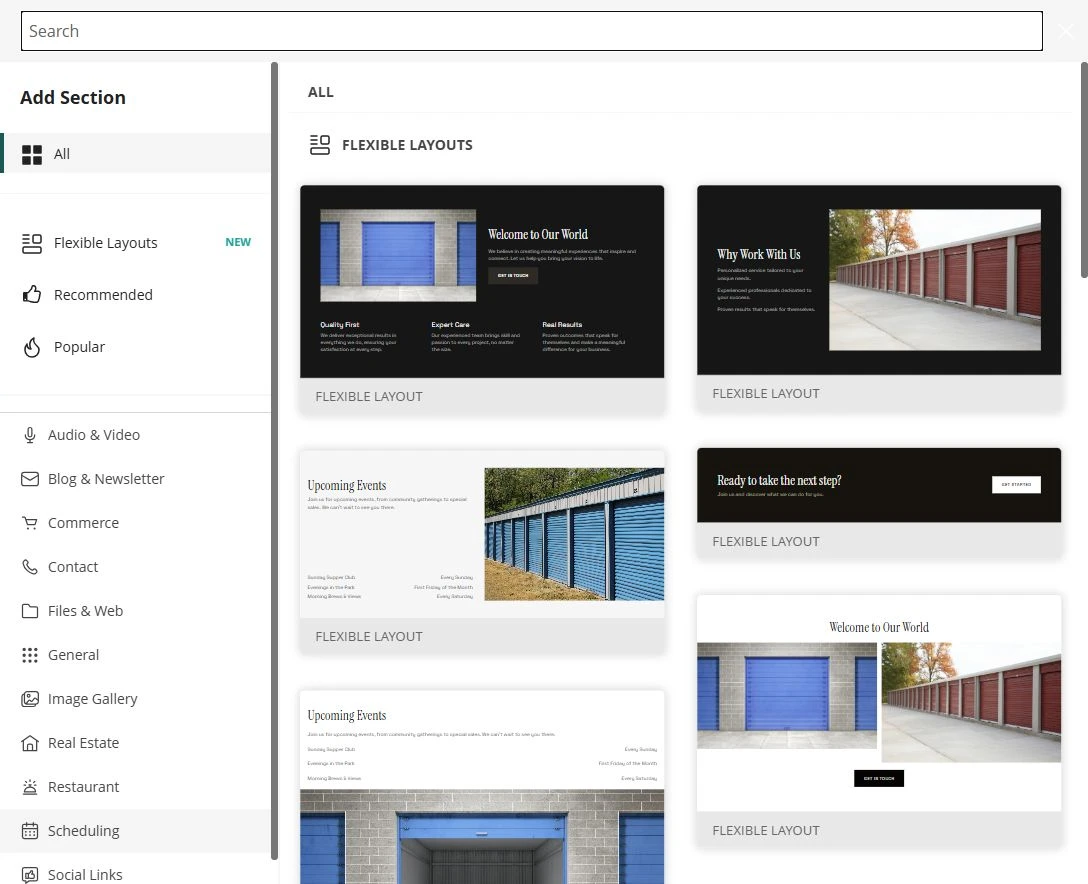Click the Flexible Layouts sidebar icon
The height and width of the screenshot is (884, 1088).
click(32, 244)
